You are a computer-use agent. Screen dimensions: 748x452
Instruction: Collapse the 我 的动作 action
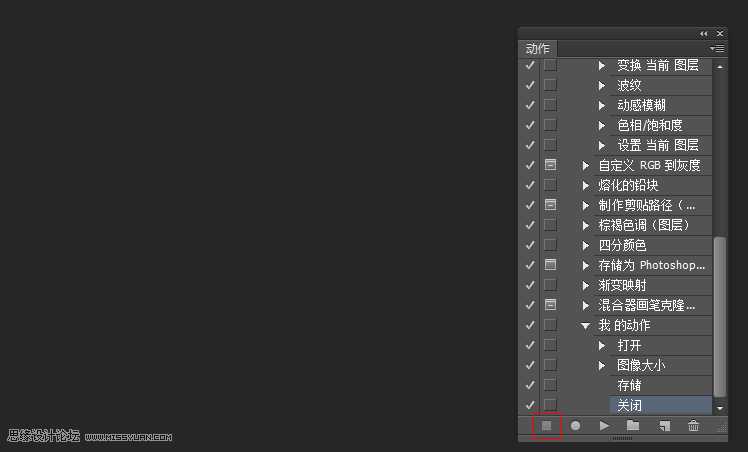coord(586,325)
